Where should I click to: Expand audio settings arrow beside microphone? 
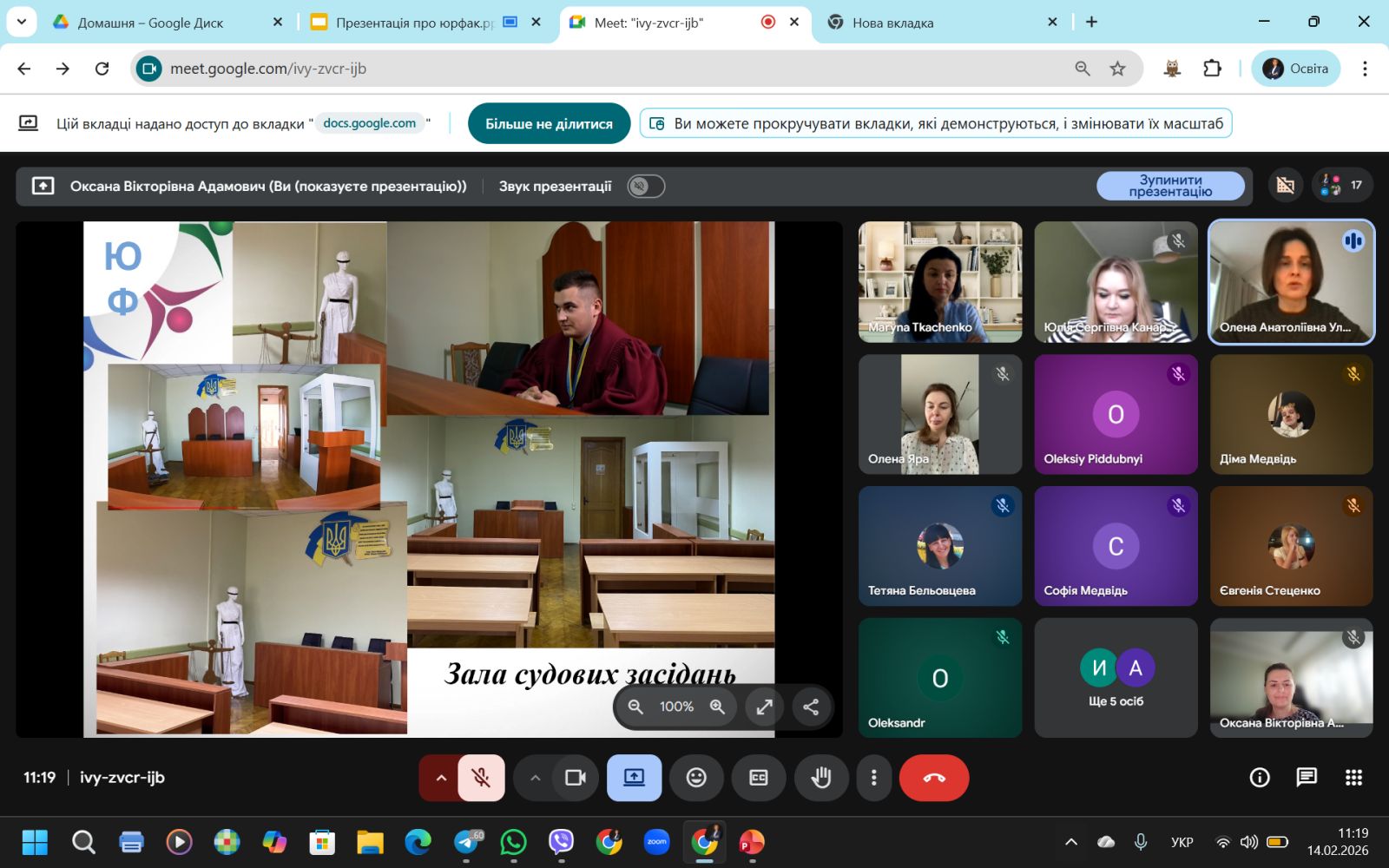point(441,778)
